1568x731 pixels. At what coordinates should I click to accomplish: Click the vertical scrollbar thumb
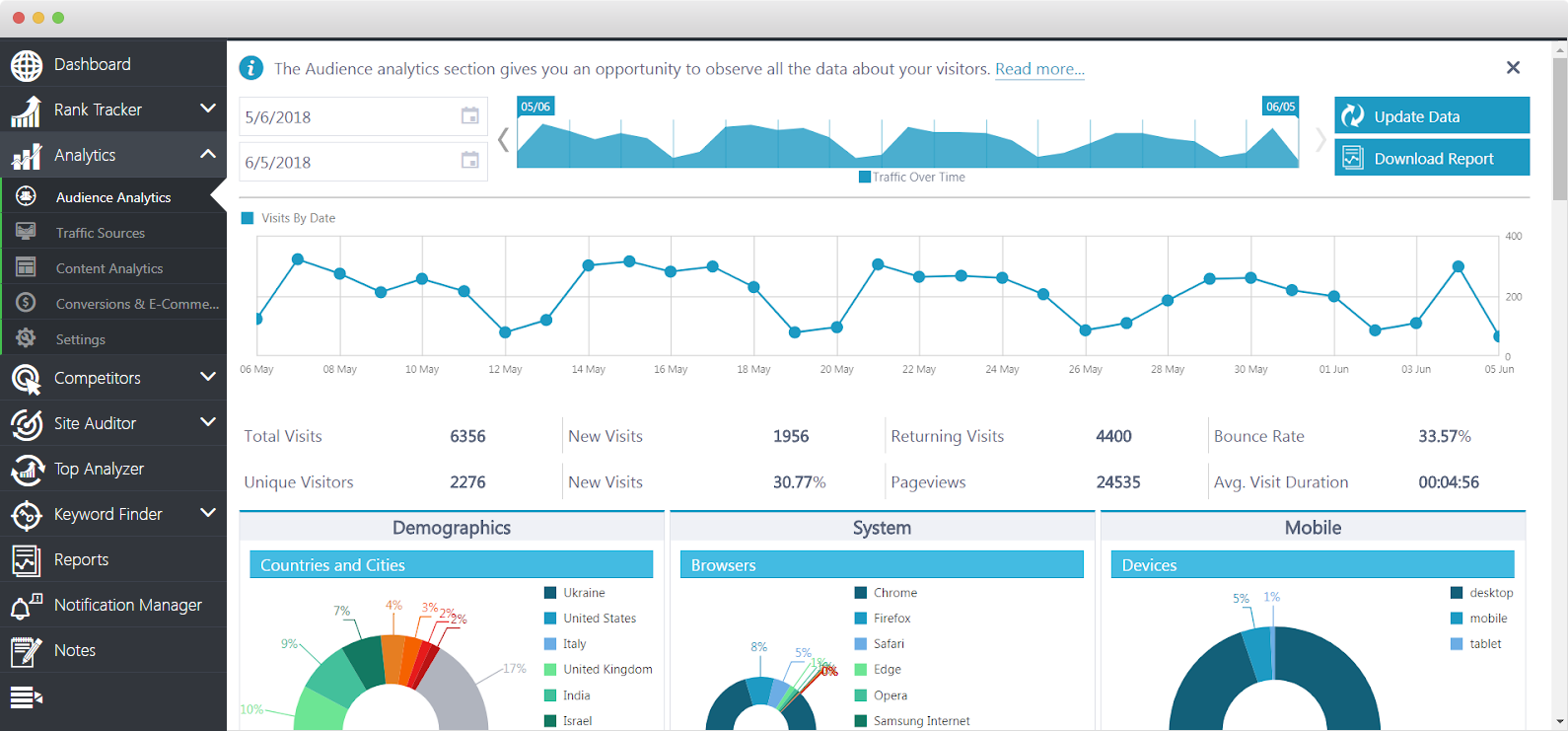coord(1559,128)
